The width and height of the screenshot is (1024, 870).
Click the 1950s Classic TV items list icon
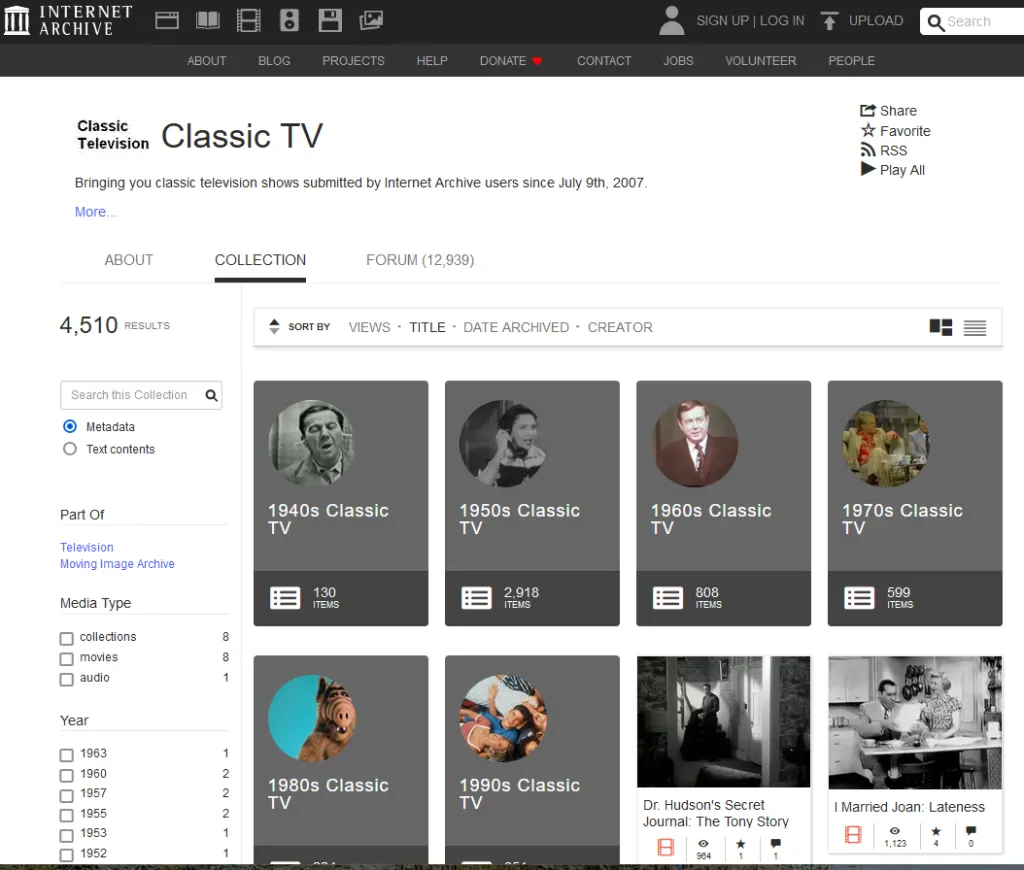click(x=476, y=598)
